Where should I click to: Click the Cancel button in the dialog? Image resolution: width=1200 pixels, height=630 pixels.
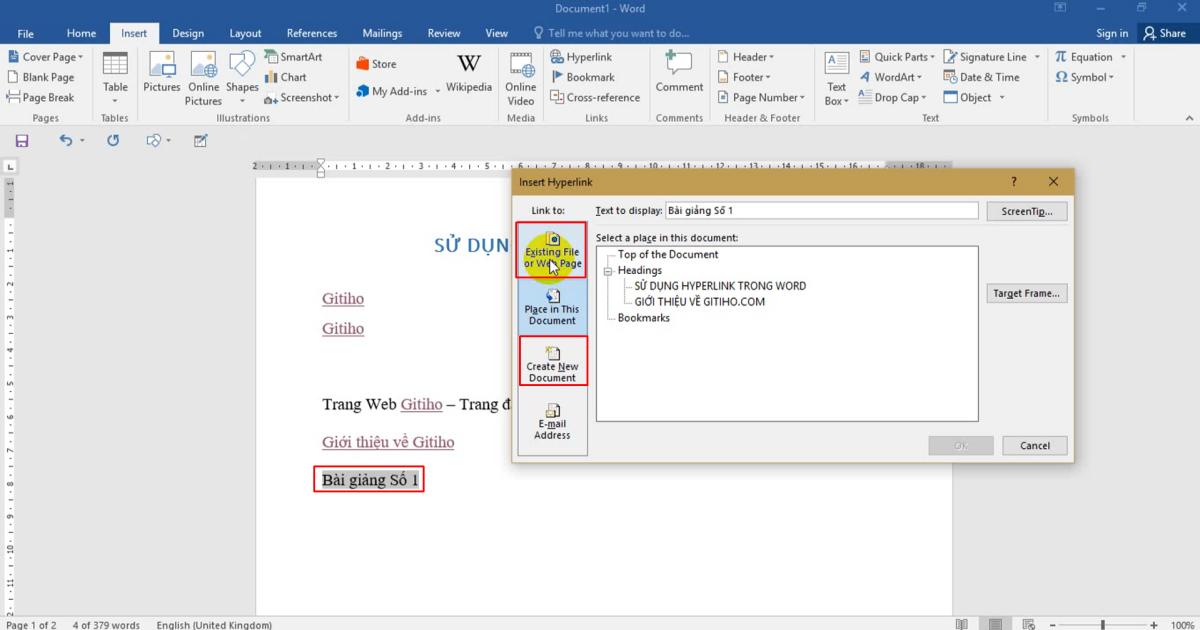(x=1034, y=445)
